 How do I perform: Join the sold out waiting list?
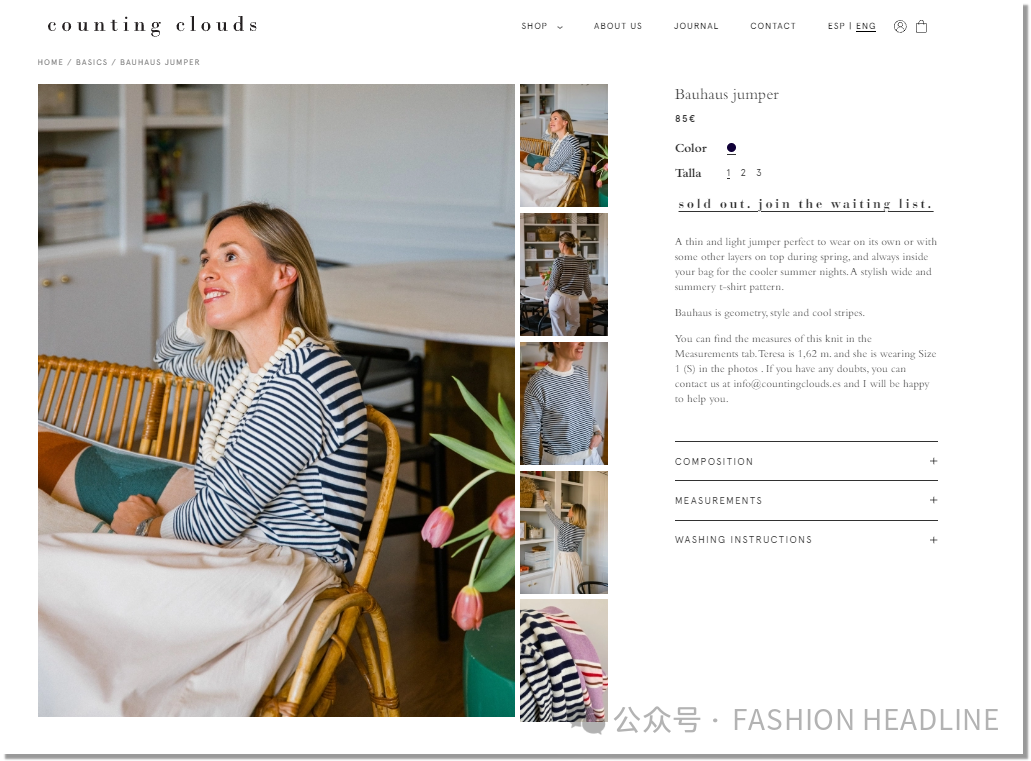click(x=805, y=204)
